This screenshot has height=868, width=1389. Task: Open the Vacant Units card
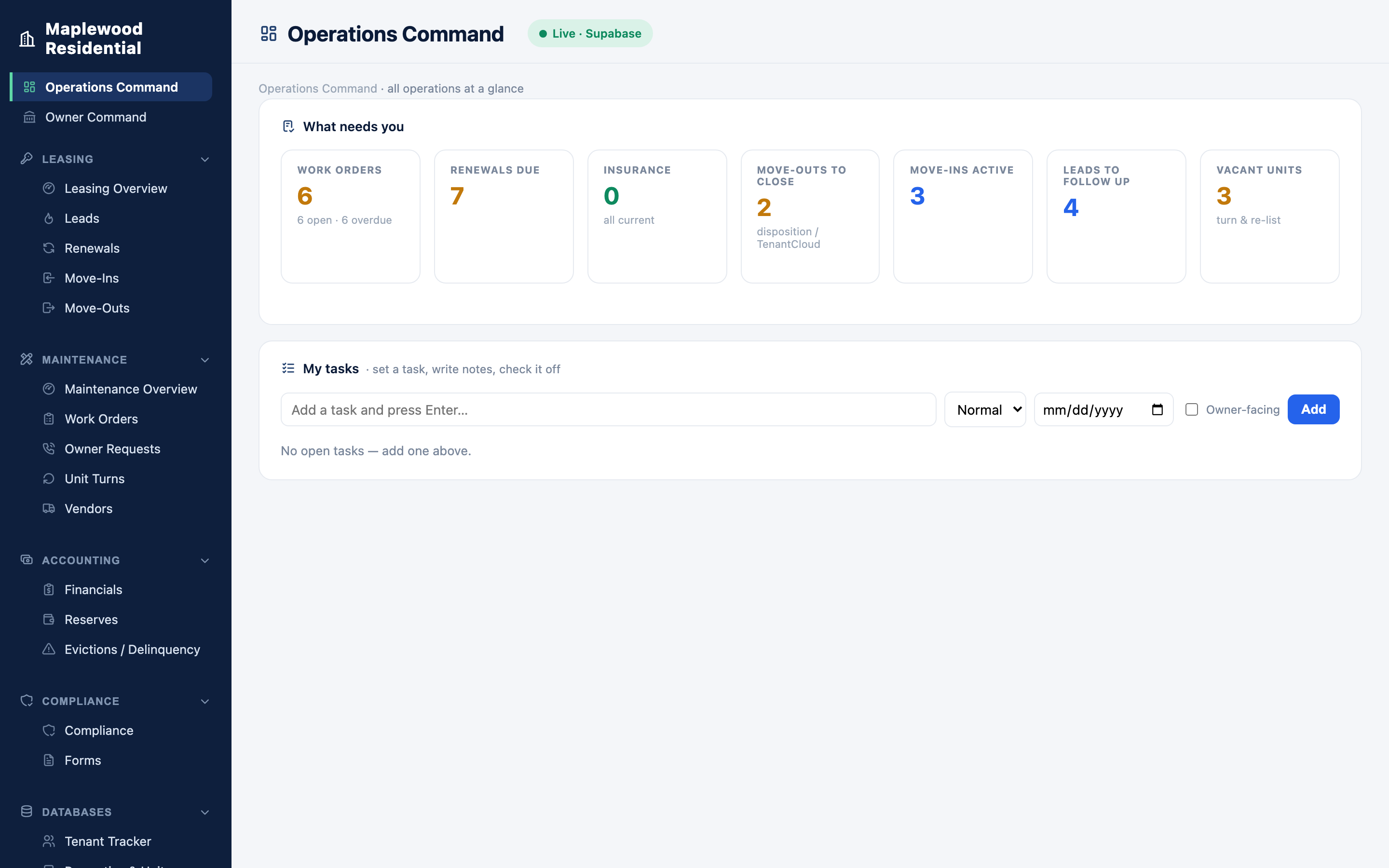1269,216
